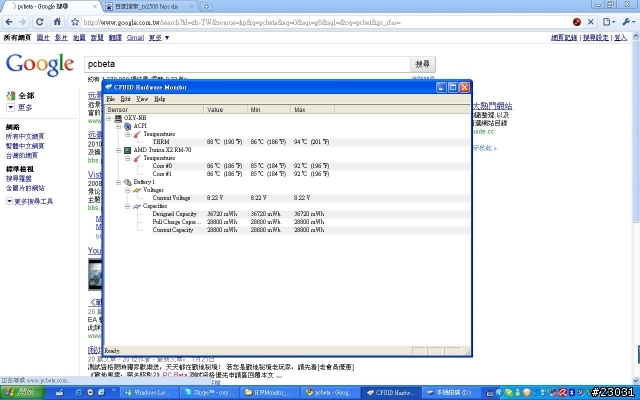Open the Windows Live taskbar button
The width and height of the screenshot is (640, 400).
coord(150,393)
